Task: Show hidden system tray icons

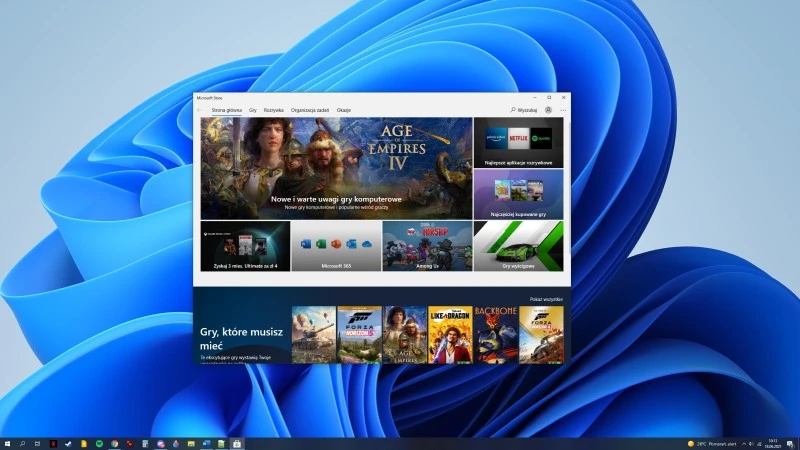Action: coord(744,444)
